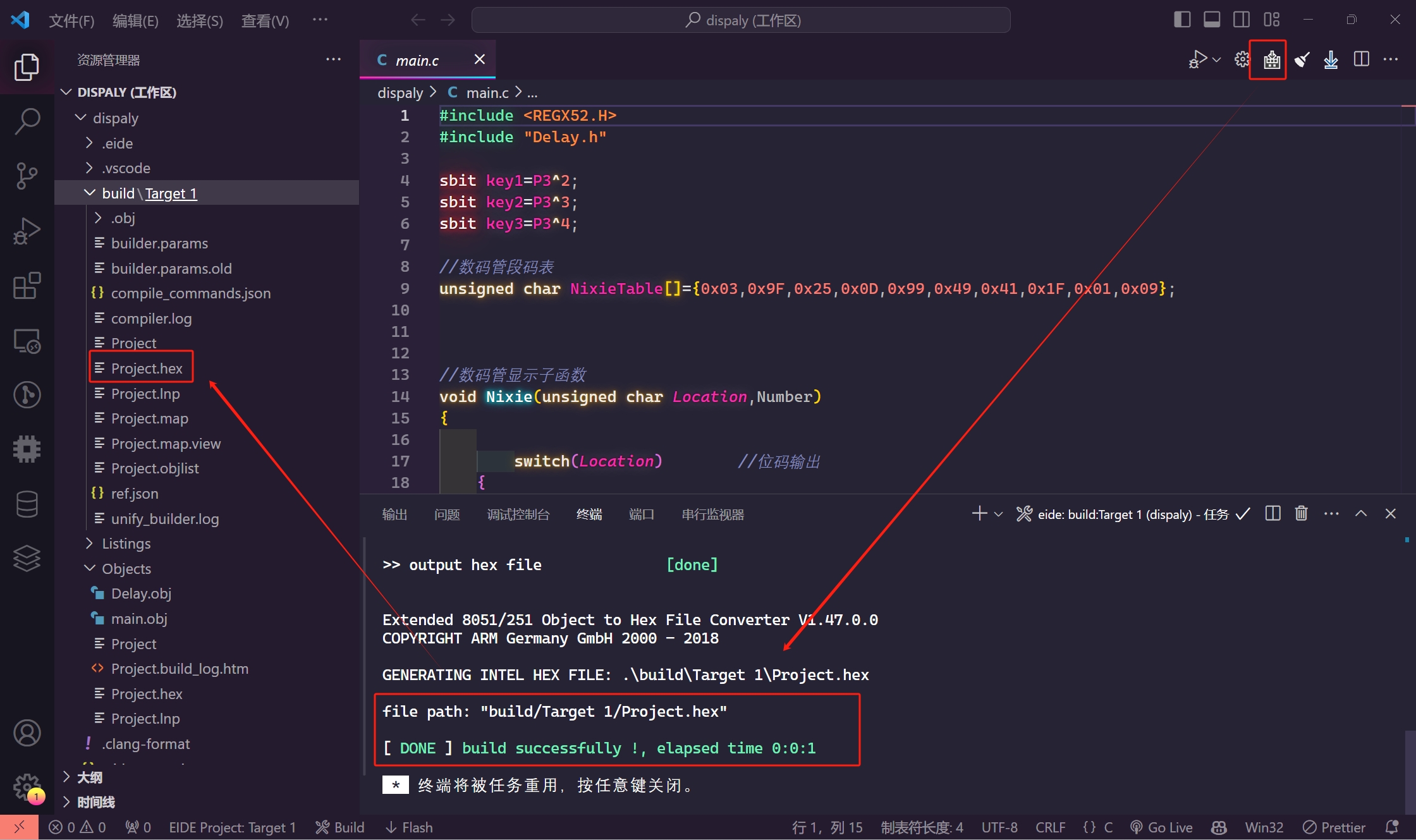Expand the 大纲 outline section
The height and width of the screenshot is (840, 1416).
click(66, 777)
